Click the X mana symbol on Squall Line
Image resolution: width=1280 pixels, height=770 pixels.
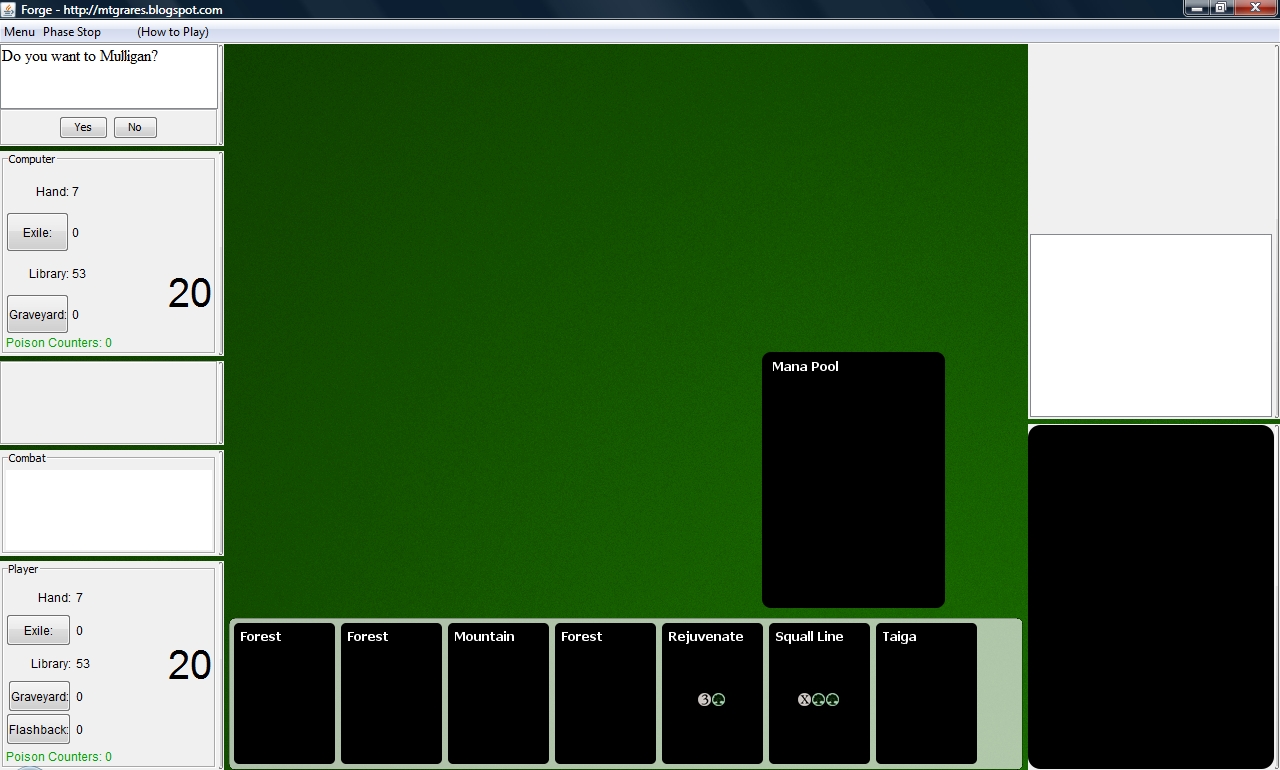[804, 700]
